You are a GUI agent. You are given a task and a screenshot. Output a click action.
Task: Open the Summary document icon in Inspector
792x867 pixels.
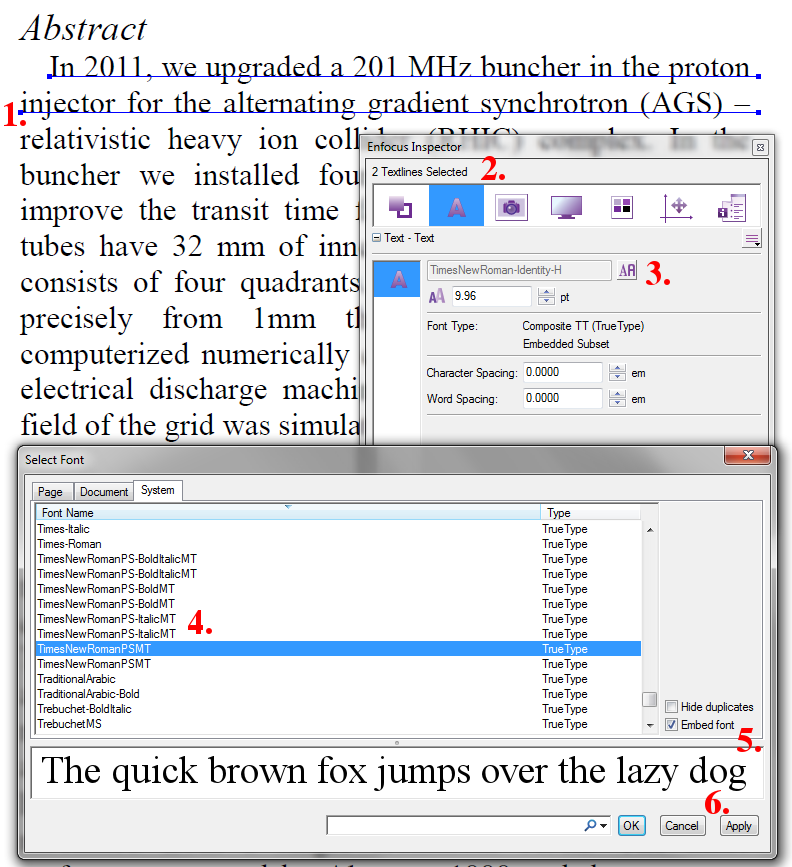click(732, 207)
